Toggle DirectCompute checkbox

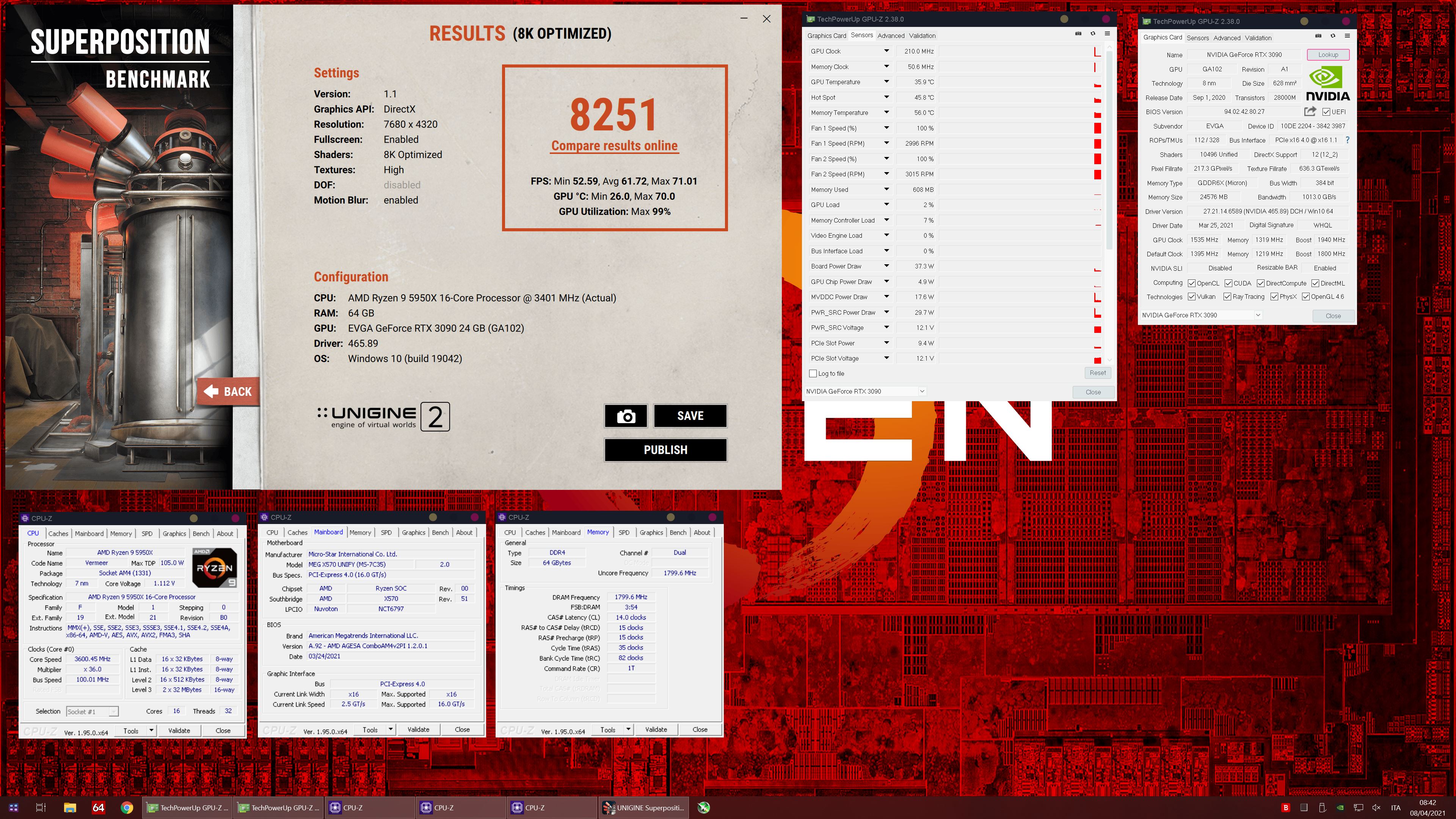[1260, 283]
